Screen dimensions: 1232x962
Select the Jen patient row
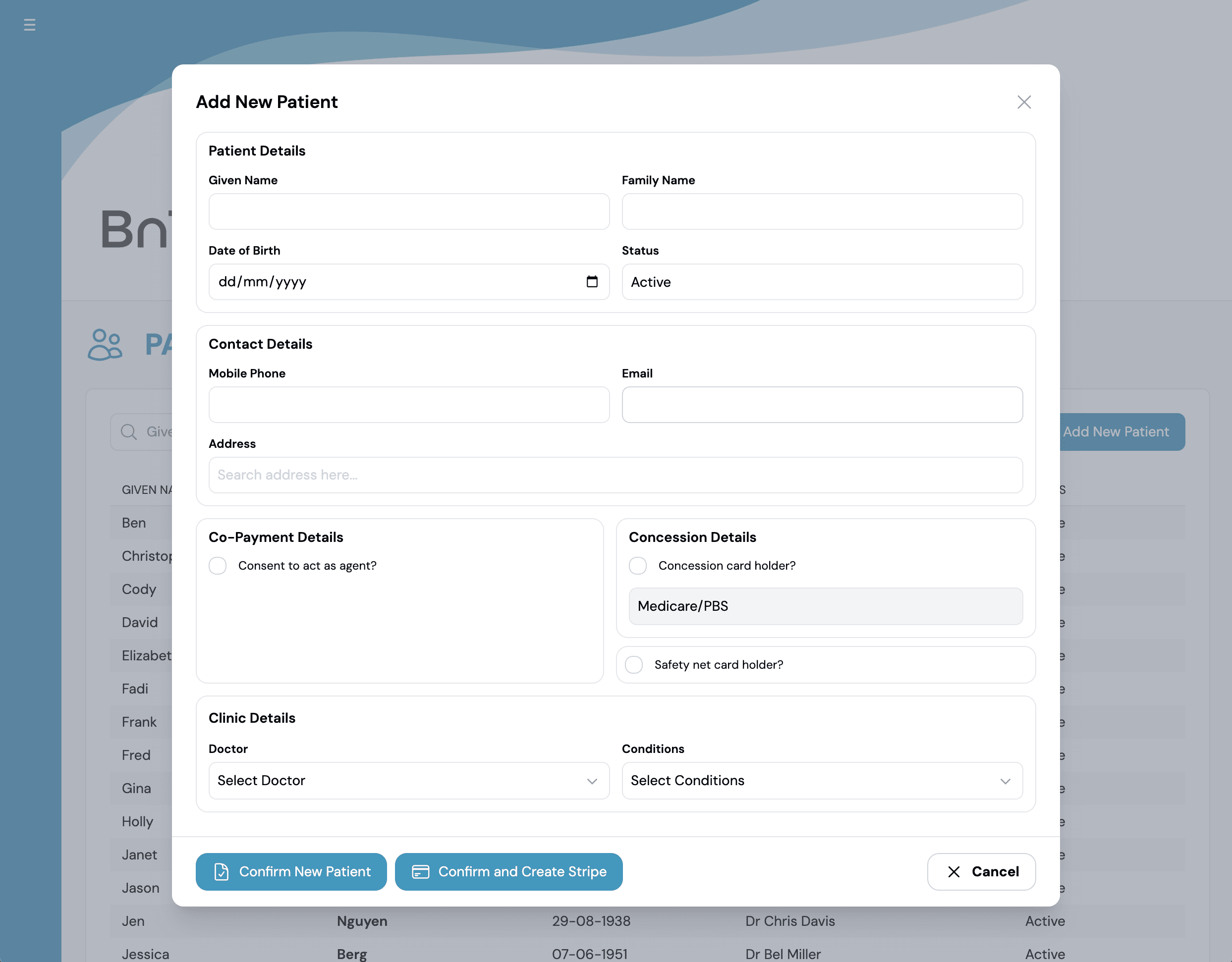click(648, 921)
